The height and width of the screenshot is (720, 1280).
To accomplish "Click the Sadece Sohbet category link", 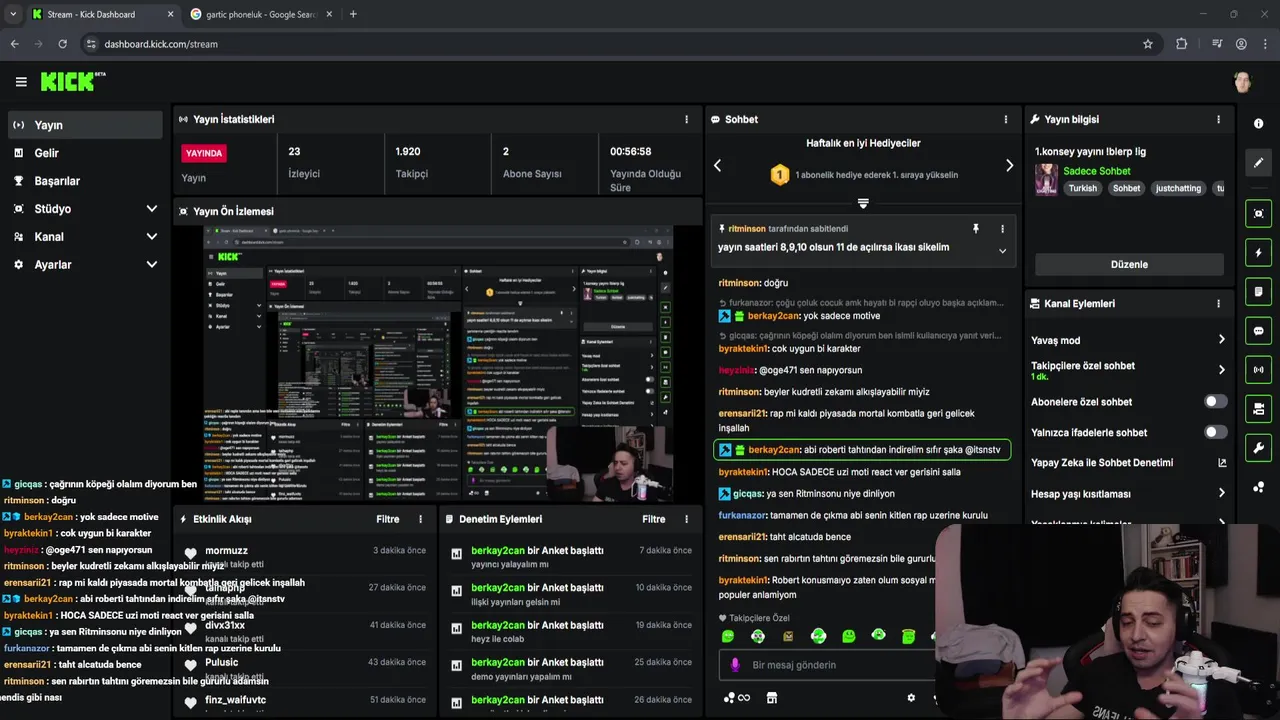I will pyautogui.click(x=1097, y=171).
